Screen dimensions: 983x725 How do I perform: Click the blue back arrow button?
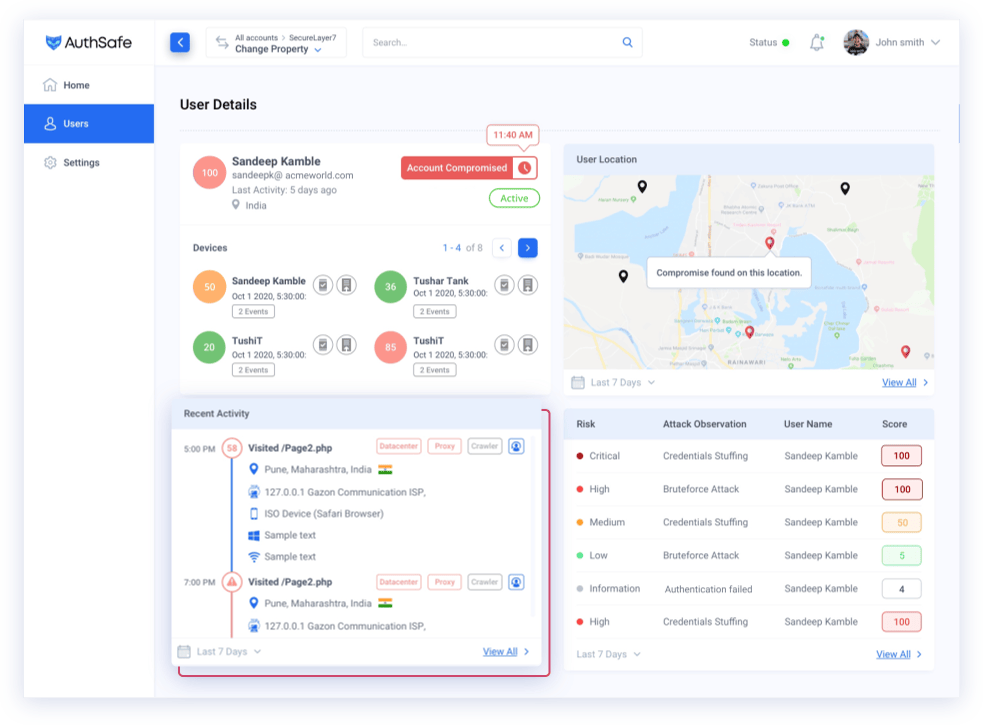[x=180, y=43]
